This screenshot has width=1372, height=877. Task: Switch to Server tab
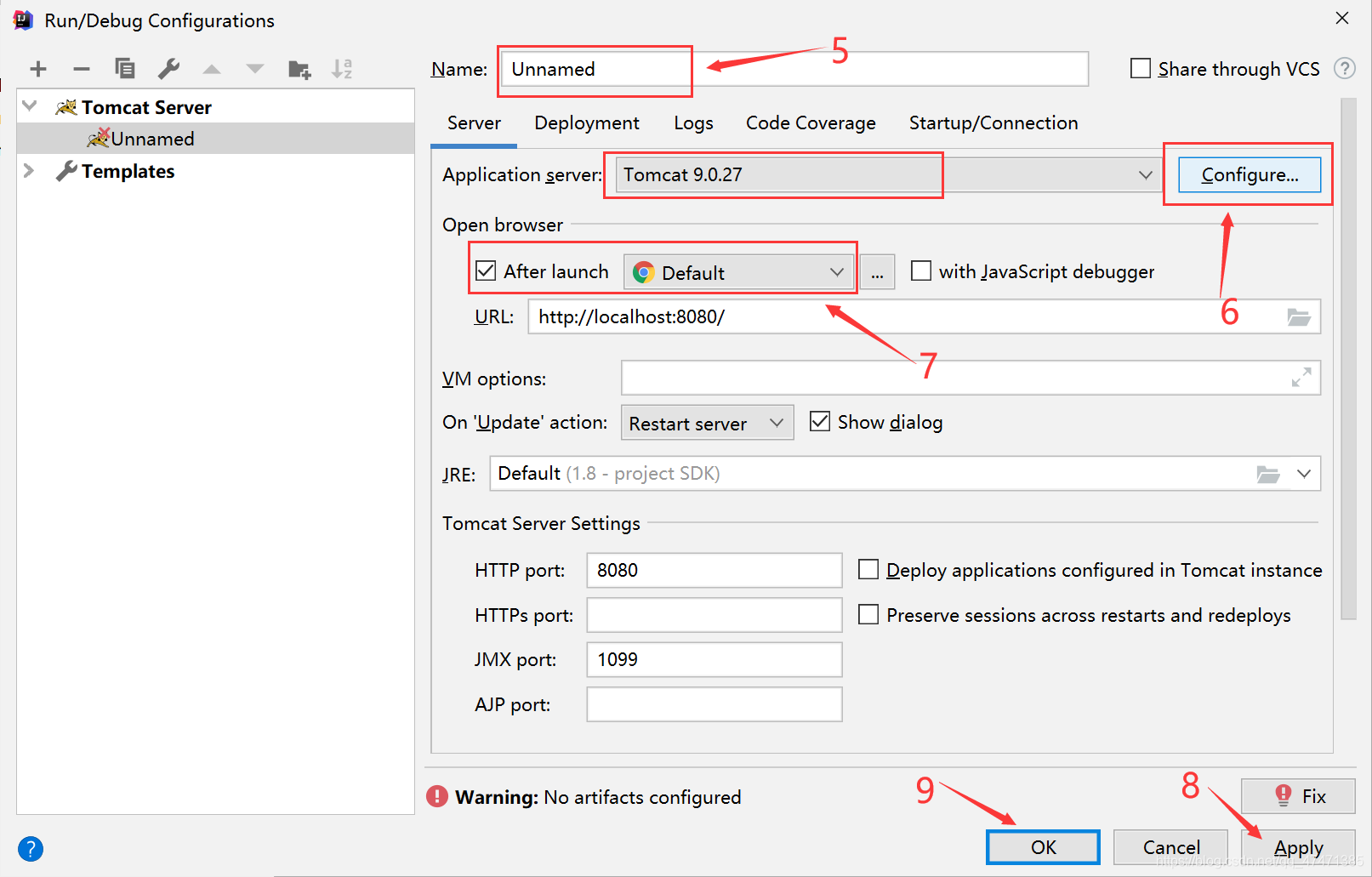(474, 123)
